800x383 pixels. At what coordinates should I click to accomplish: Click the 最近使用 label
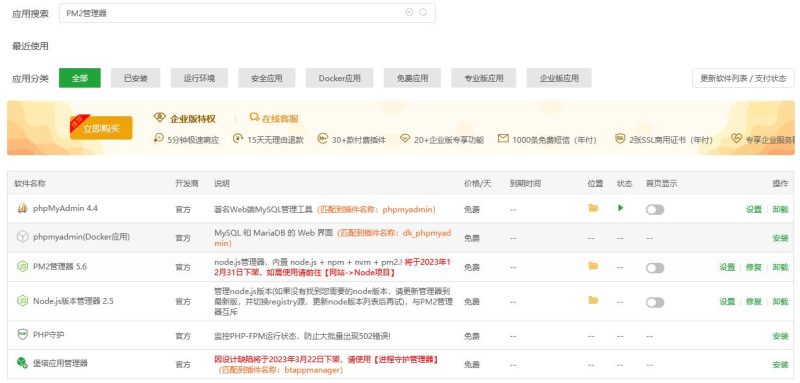(x=30, y=46)
